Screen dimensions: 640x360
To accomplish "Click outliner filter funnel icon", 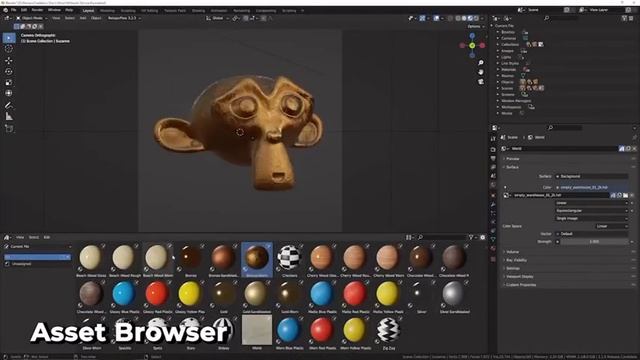I will point(624,18).
